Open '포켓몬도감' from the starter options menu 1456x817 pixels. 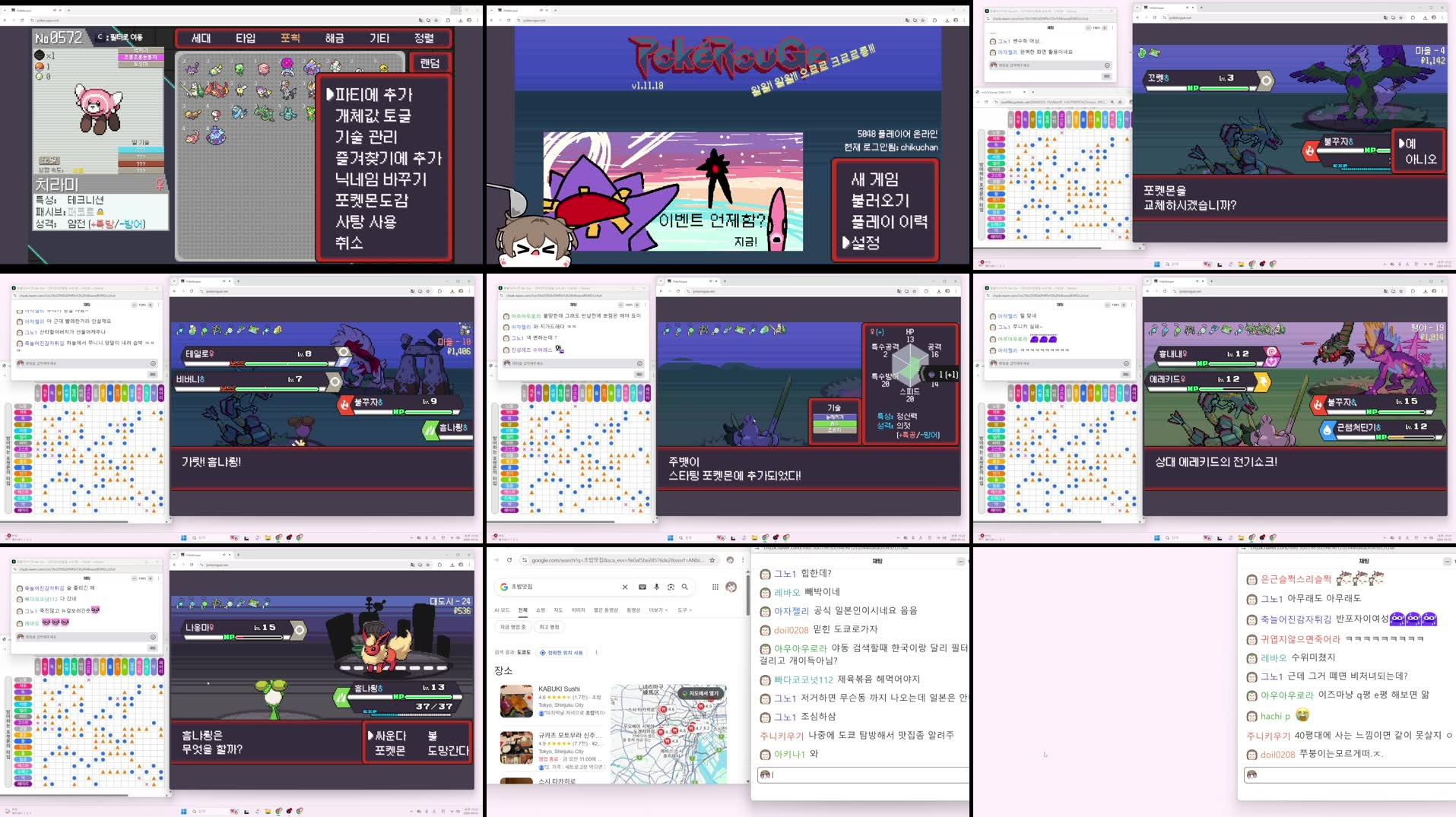click(372, 201)
